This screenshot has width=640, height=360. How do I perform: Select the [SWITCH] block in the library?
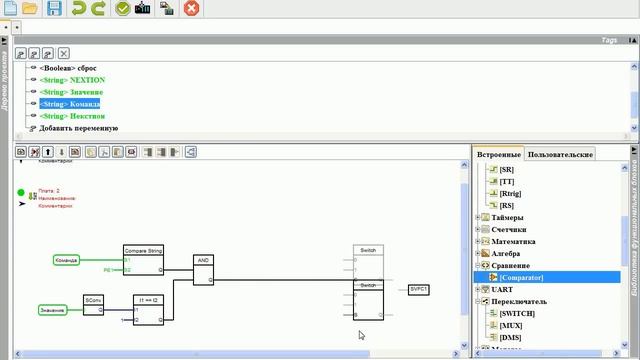pyautogui.click(x=517, y=313)
